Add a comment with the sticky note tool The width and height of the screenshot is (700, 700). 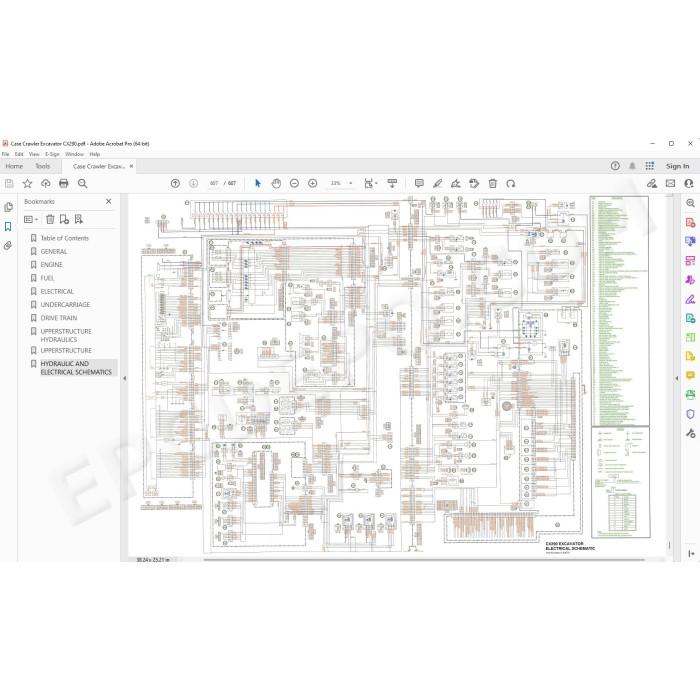coord(419,183)
